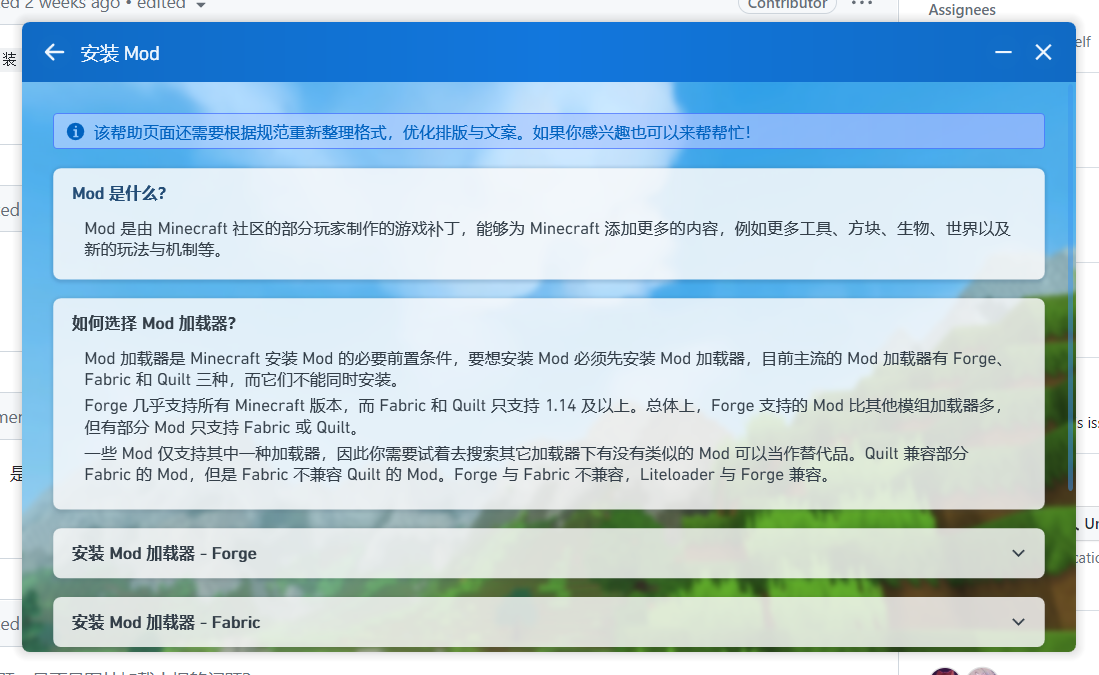The image size is (1099, 675).
Task: Click the blue help-page notice banner
Action: point(549,132)
